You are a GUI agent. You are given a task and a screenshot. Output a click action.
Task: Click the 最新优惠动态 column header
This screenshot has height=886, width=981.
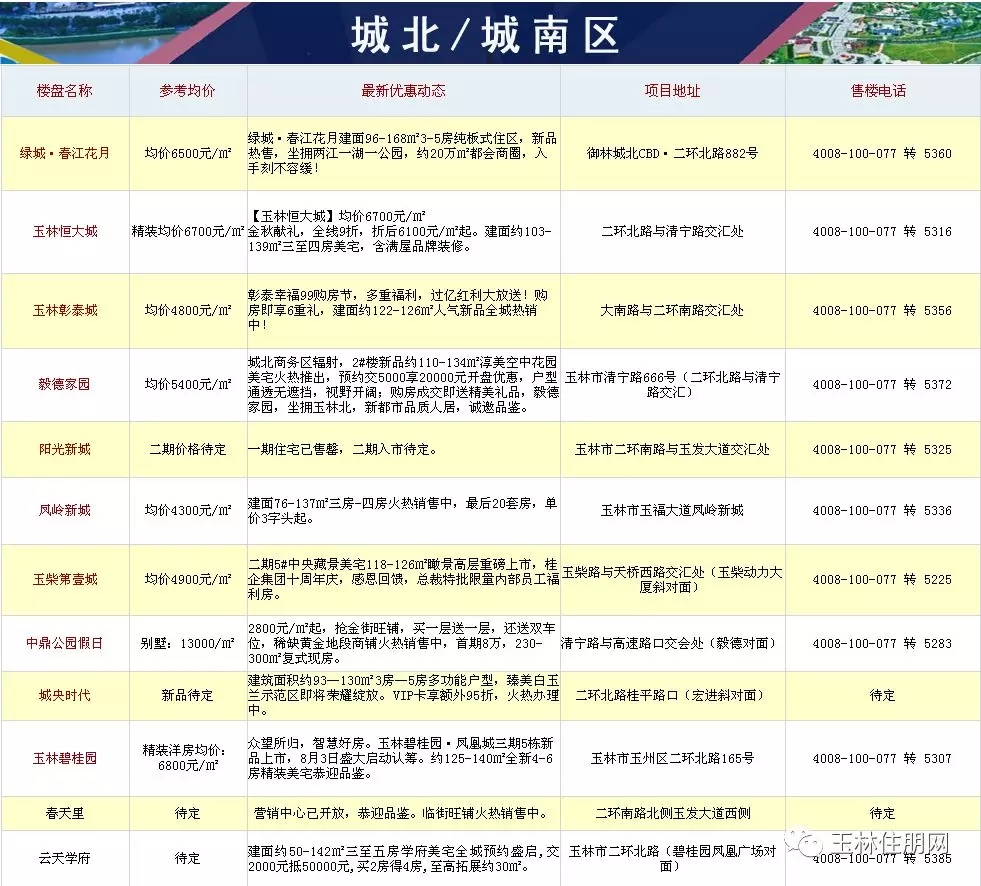(x=403, y=91)
